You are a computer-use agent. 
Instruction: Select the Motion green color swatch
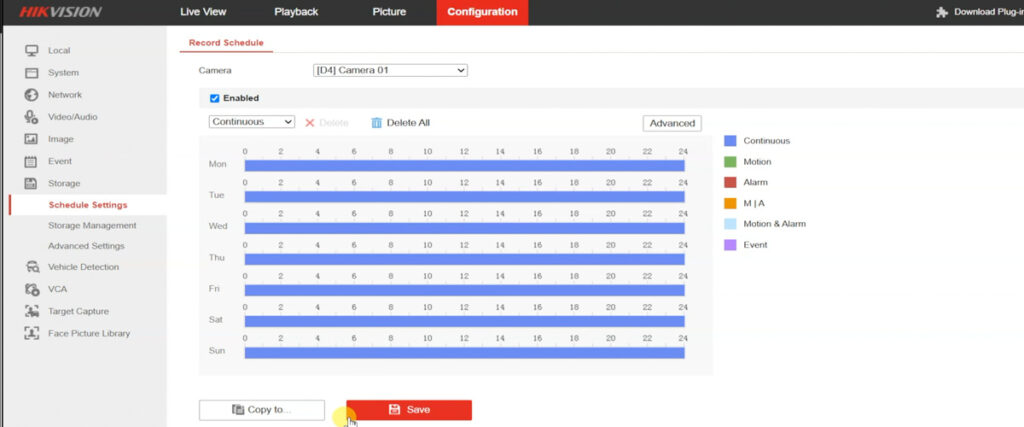[730, 162]
